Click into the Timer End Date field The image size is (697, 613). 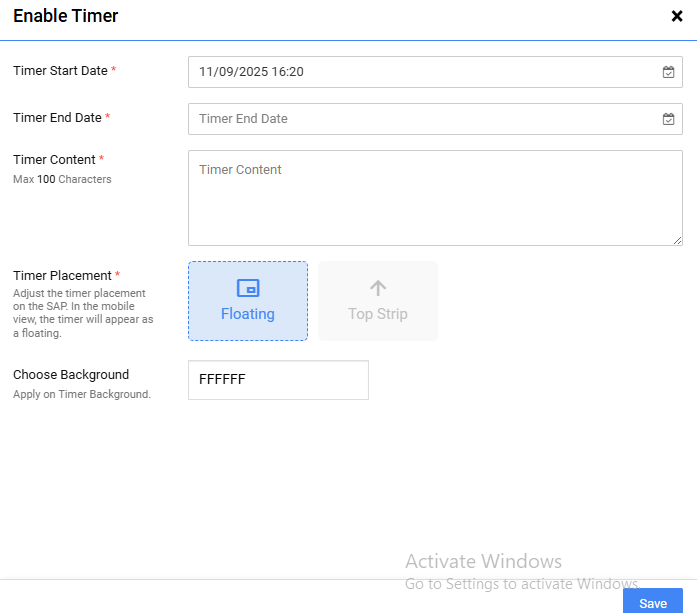420,119
